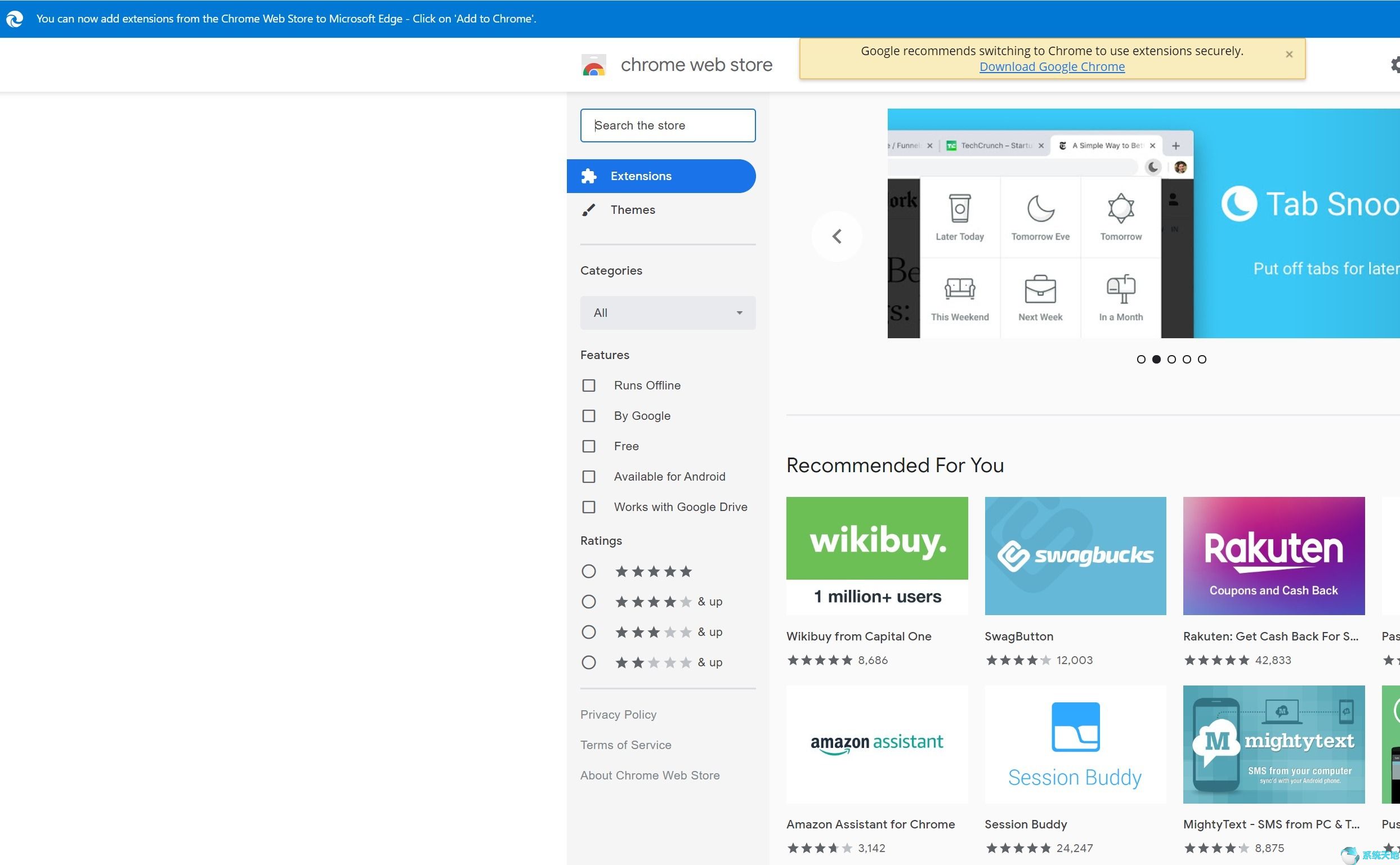Screen dimensions: 1400x865
Task: Click the Download Google Chrome link
Action: click(1052, 66)
